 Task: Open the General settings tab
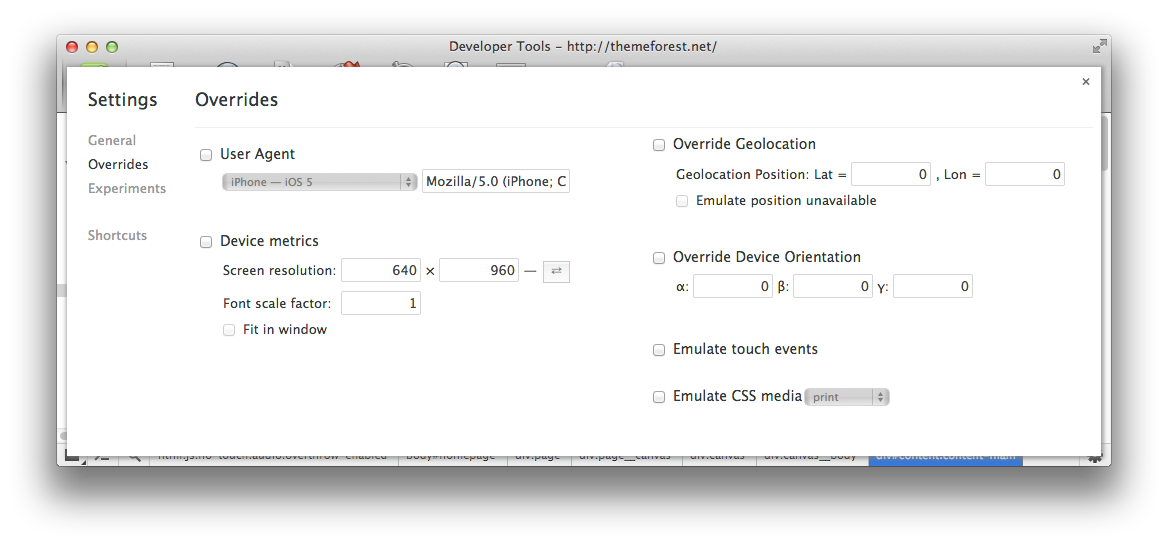[x=112, y=140]
